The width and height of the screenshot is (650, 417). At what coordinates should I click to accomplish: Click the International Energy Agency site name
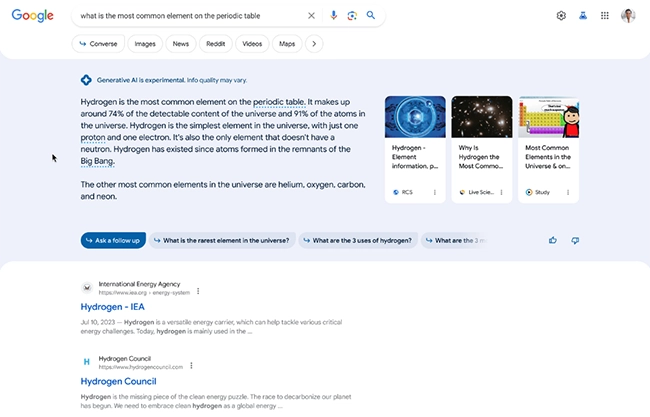[139, 284]
